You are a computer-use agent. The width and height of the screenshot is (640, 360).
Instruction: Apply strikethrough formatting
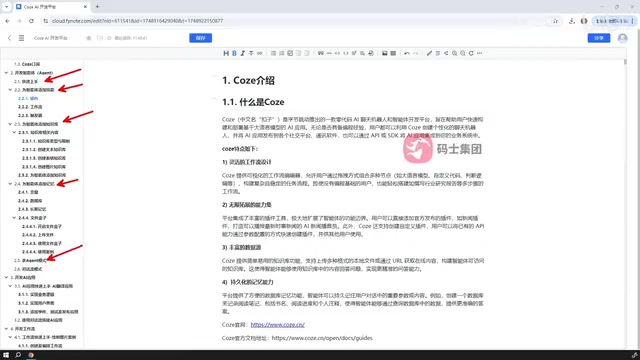point(251,53)
